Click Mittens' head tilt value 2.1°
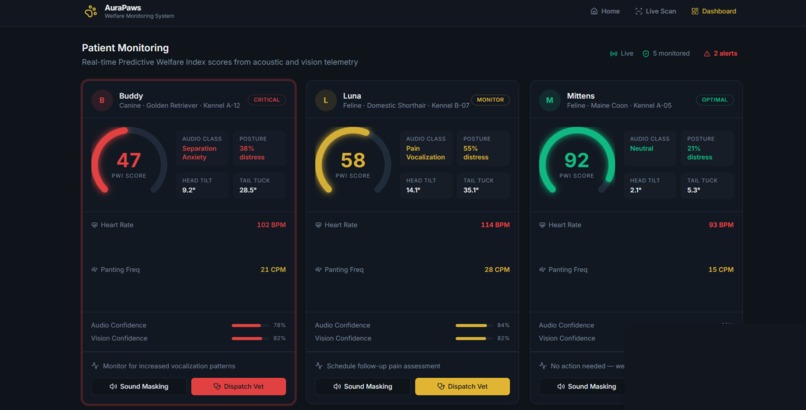The image size is (806, 410). pos(636,190)
